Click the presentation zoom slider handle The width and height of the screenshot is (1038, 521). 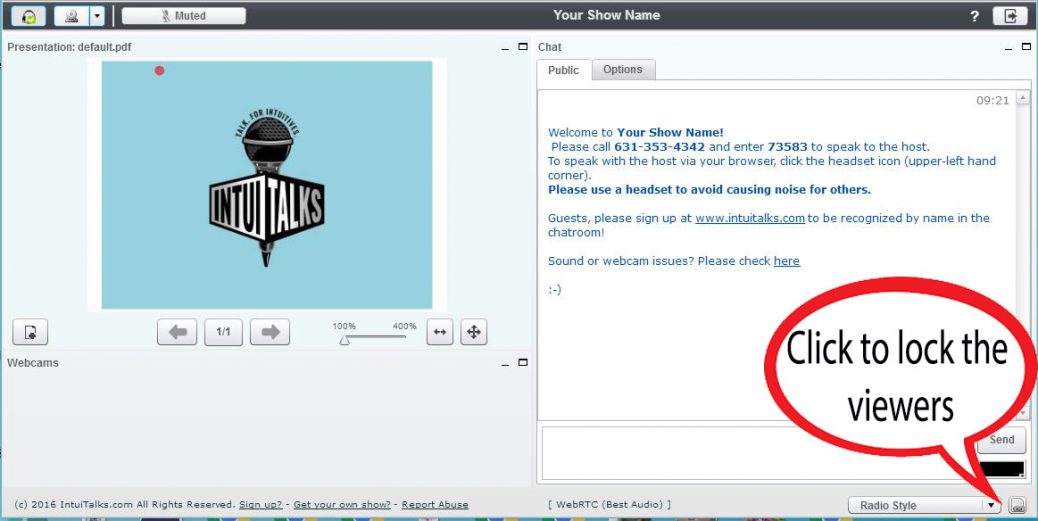[344, 340]
